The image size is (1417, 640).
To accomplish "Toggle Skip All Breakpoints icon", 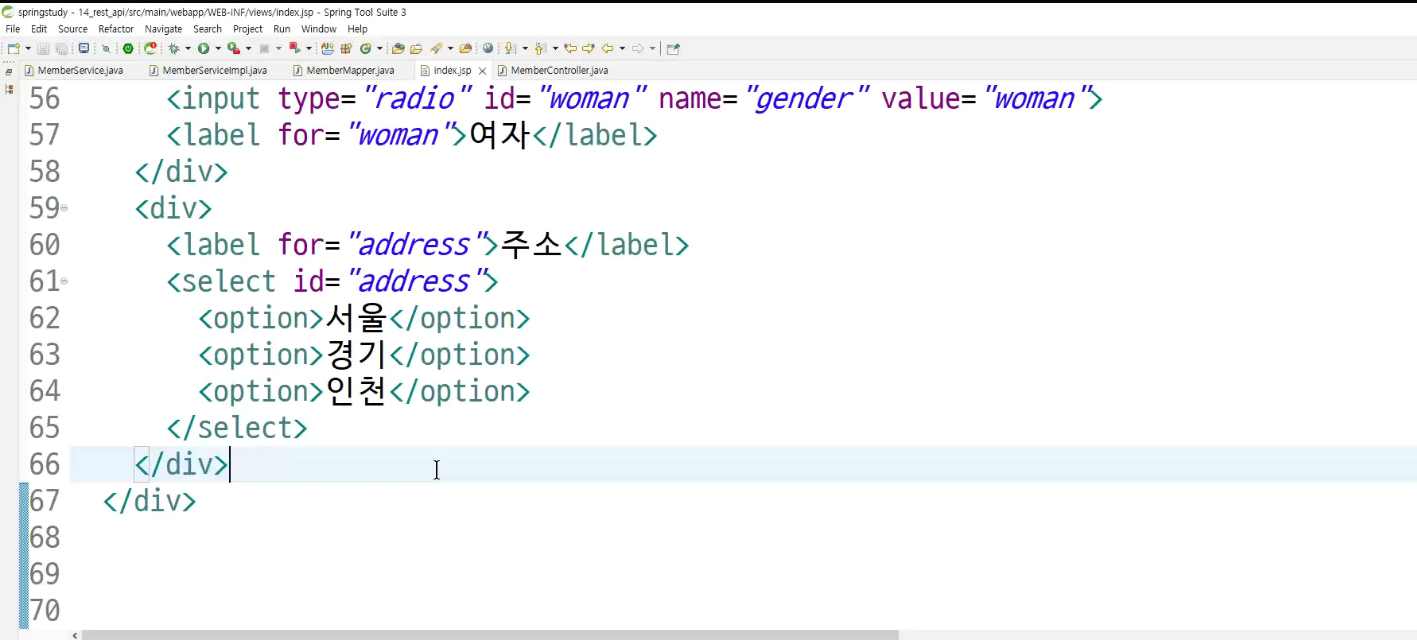I will point(106,48).
